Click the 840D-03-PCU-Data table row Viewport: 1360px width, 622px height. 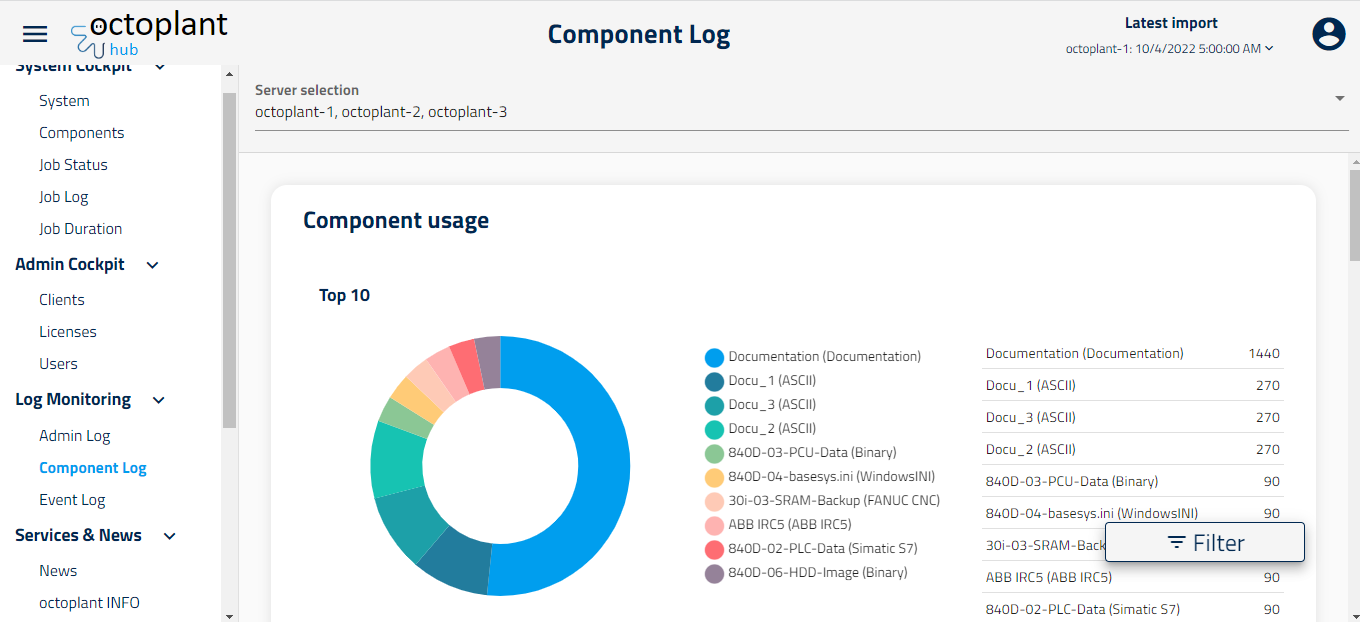[1133, 482]
